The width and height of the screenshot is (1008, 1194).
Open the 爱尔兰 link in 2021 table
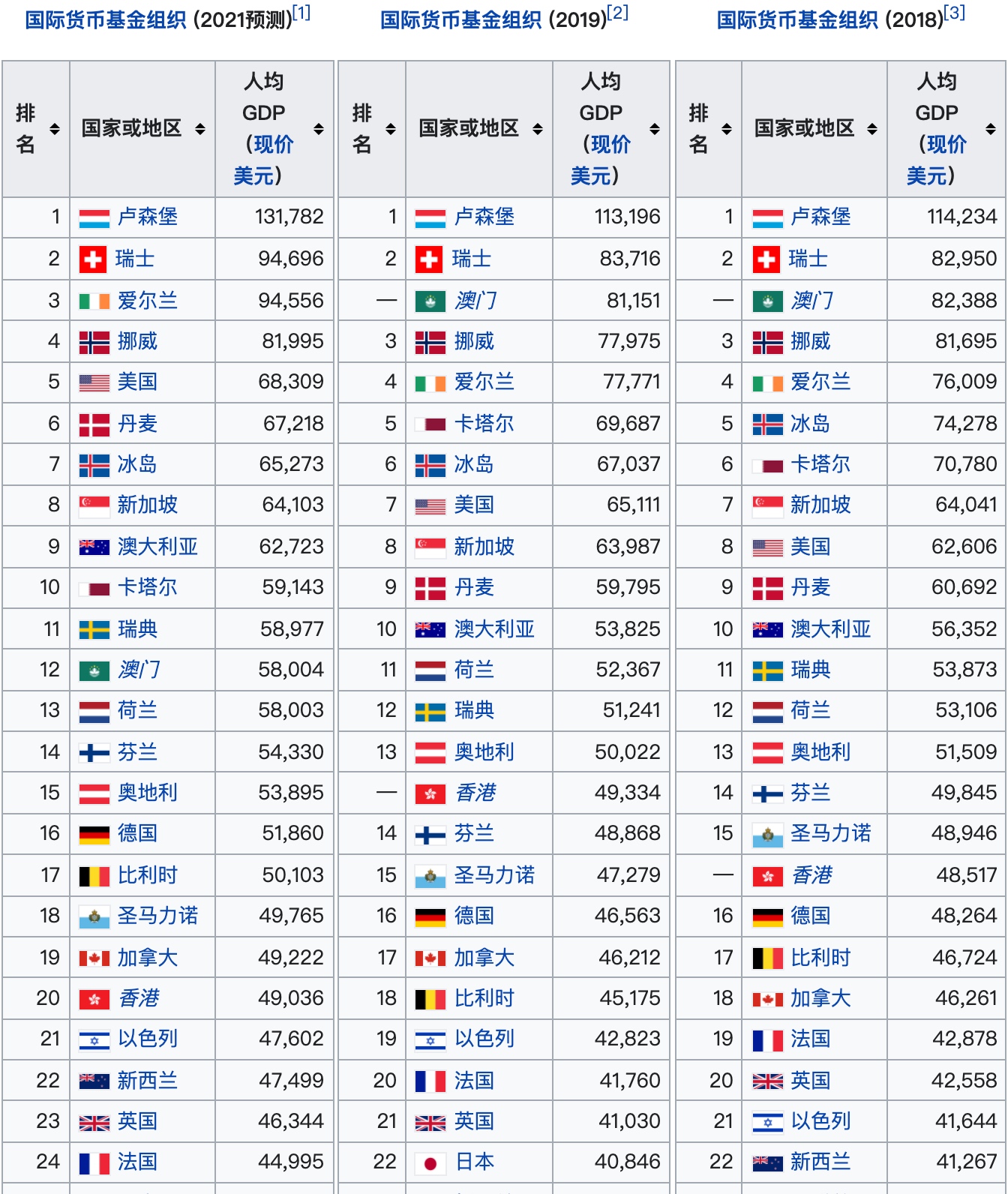[x=147, y=301]
